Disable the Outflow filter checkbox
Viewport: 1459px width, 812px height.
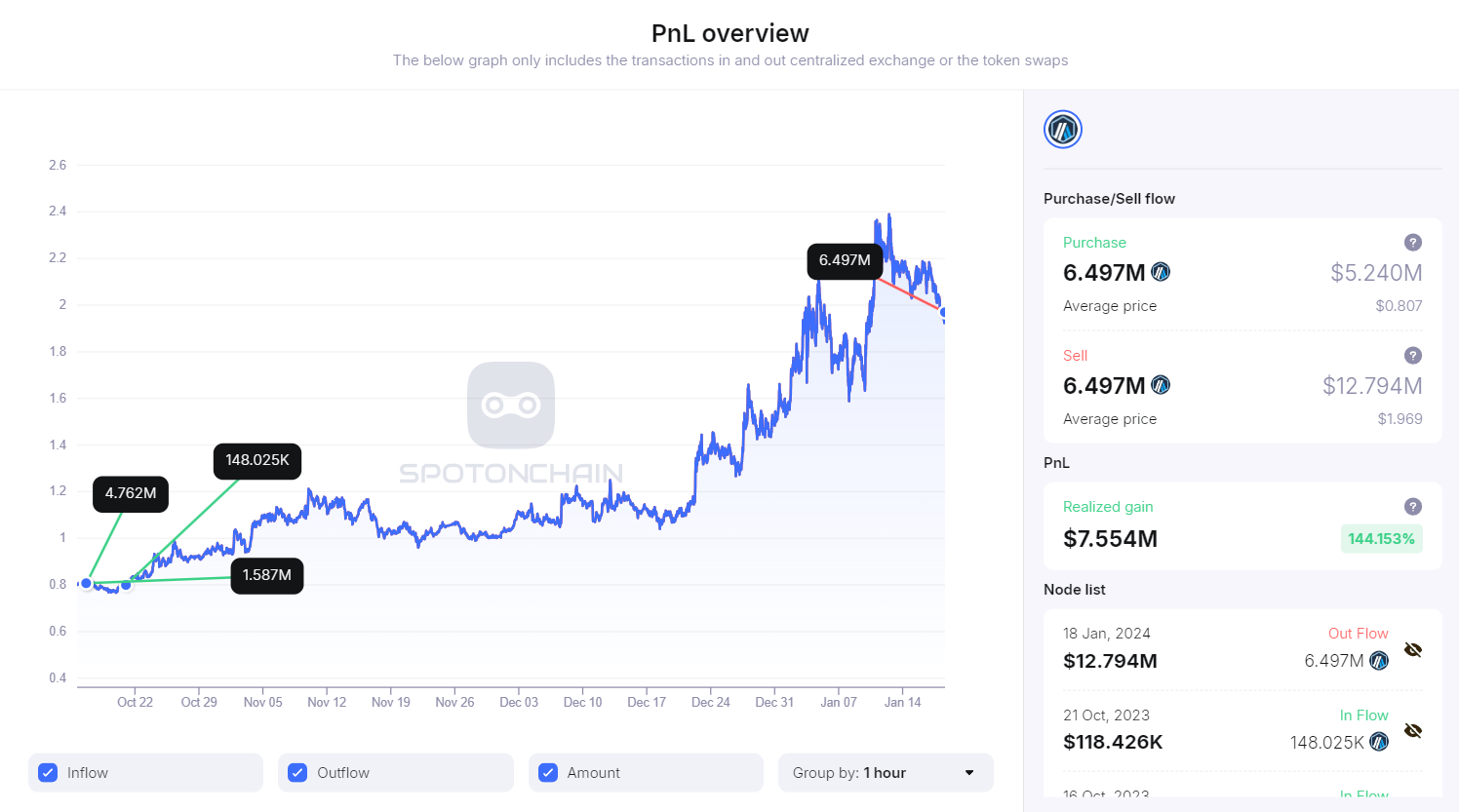click(x=297, y=772)
